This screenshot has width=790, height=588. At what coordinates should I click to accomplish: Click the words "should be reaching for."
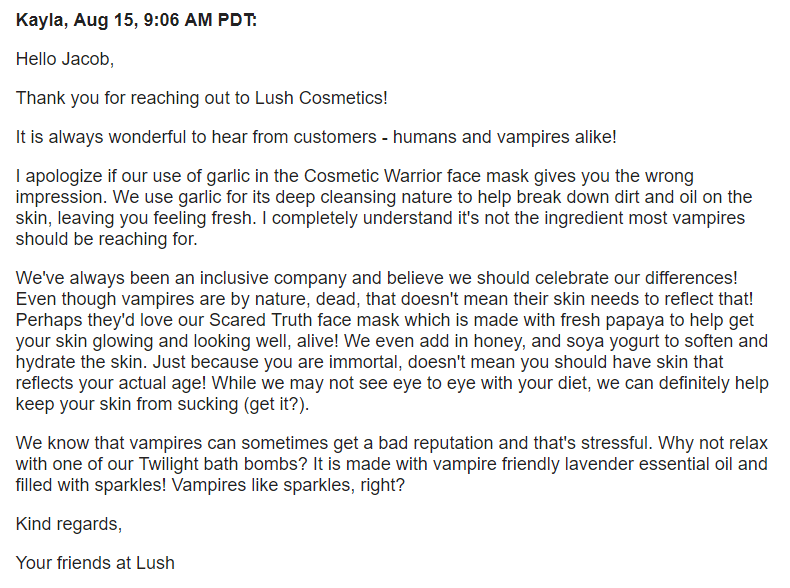(106, 239)
